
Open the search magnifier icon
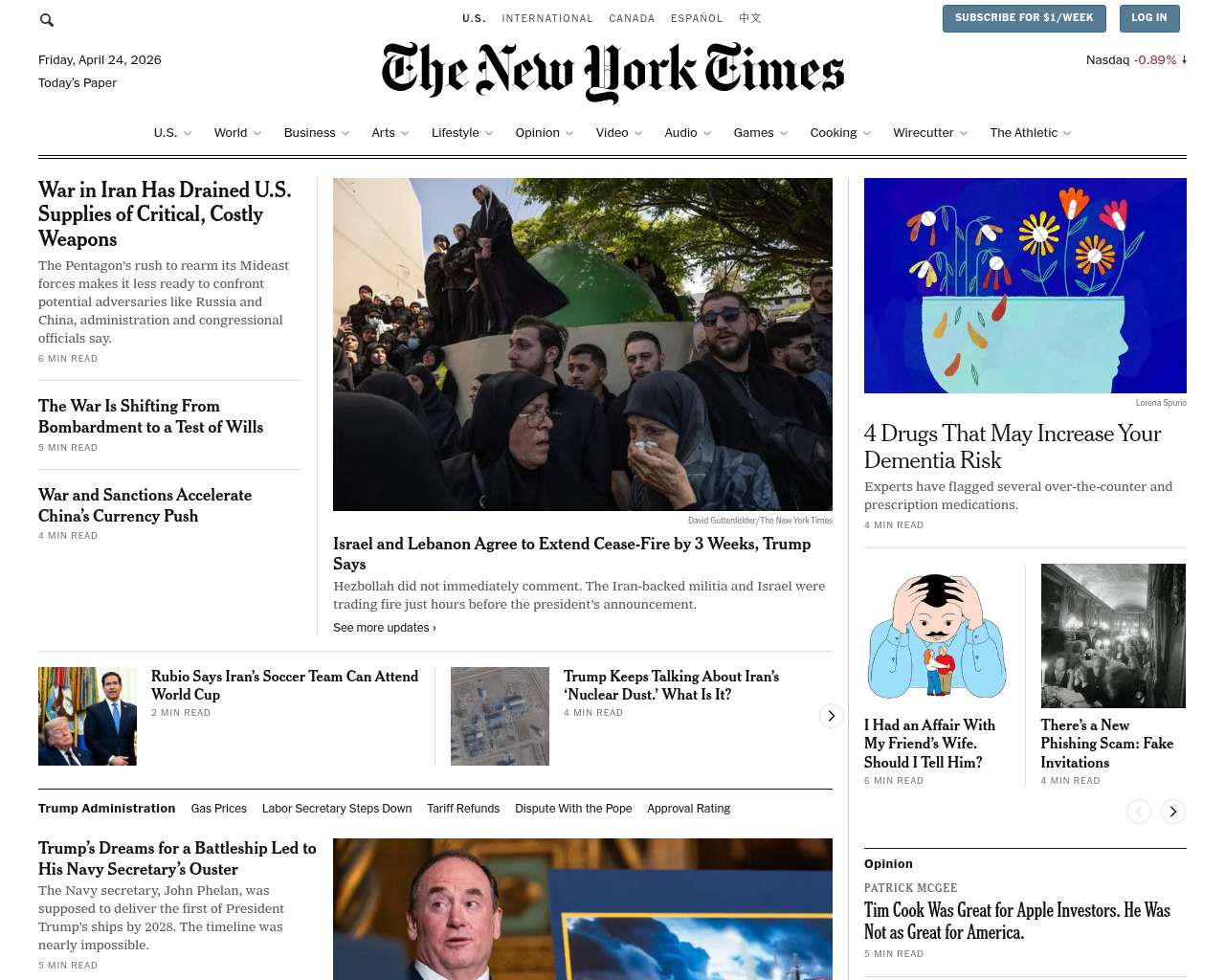pos(47,19)
